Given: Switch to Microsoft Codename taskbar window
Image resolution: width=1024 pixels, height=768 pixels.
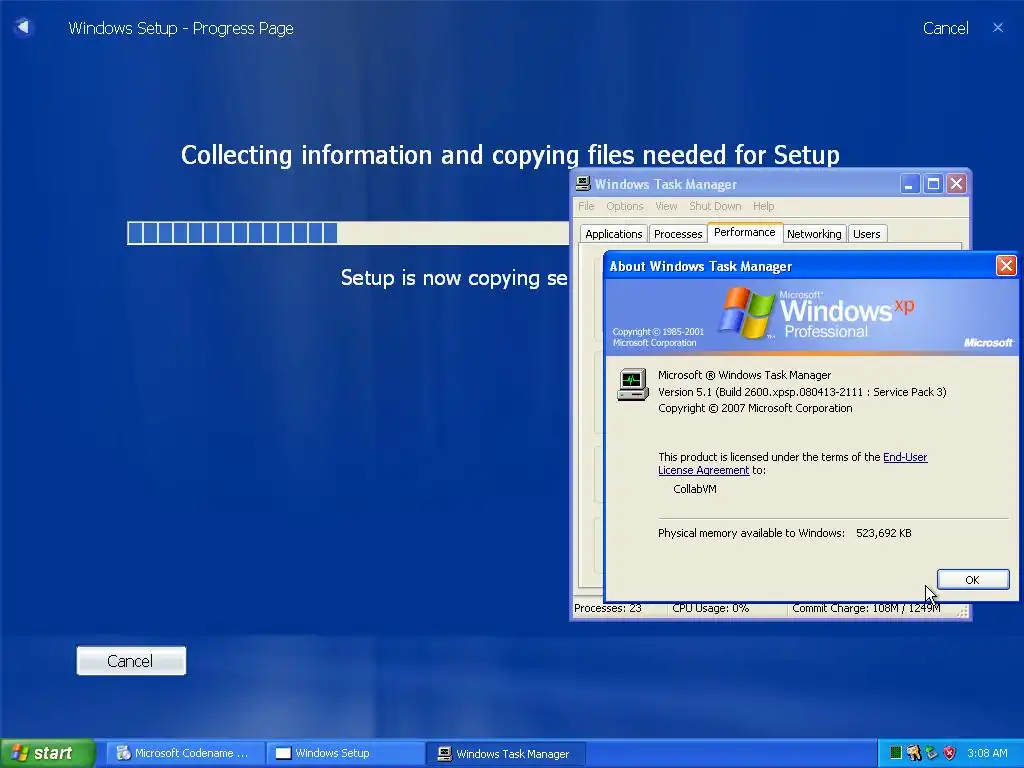Looking at the screenshot, I should [185, 753].
